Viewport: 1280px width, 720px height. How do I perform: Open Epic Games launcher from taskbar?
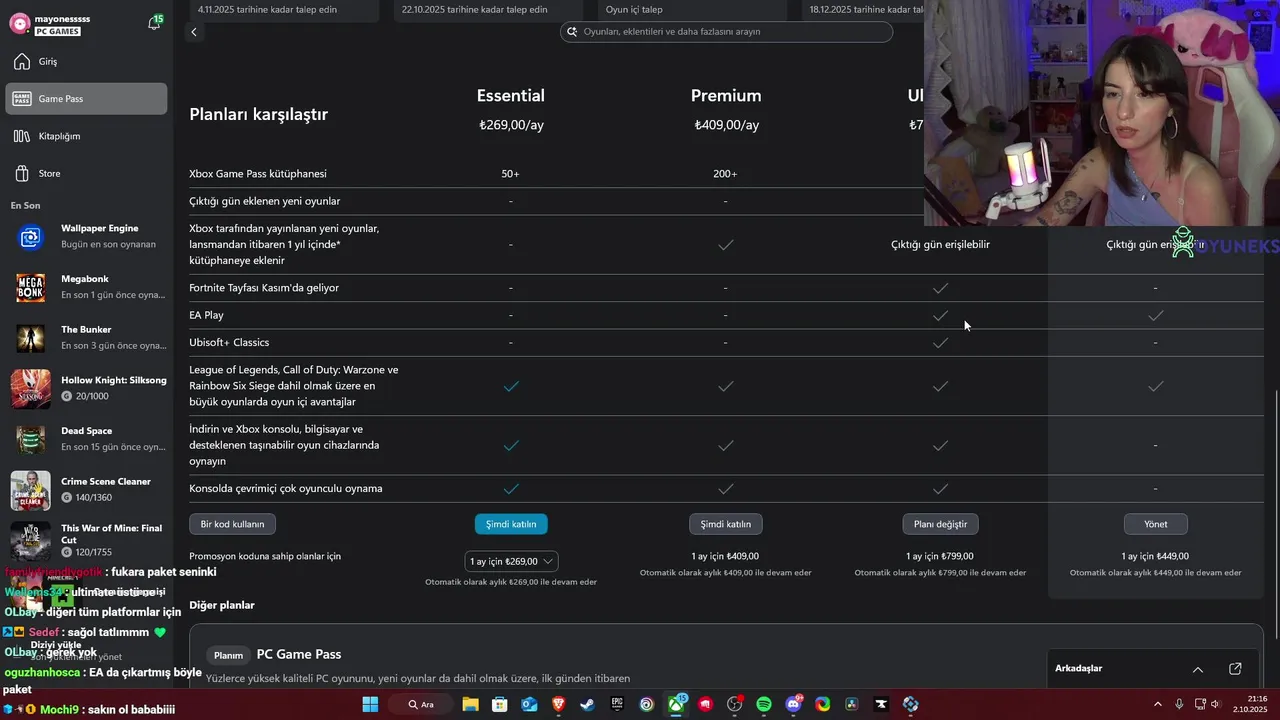coord(617,704)
